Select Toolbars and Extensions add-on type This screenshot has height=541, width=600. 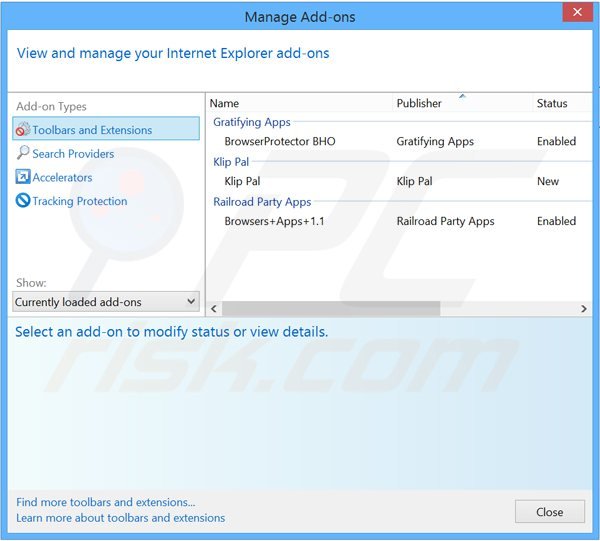(106, 129)
